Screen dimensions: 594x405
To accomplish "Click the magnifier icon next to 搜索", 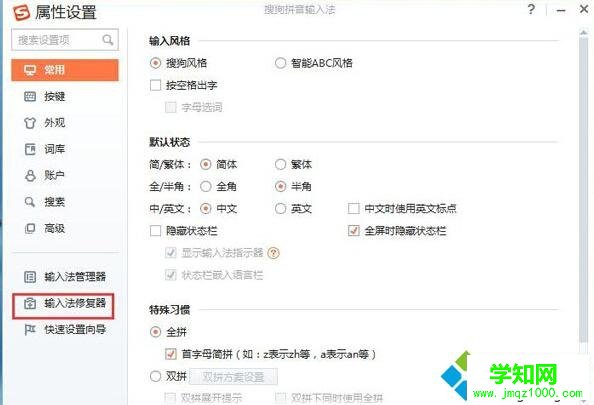I will coord(30,202).
